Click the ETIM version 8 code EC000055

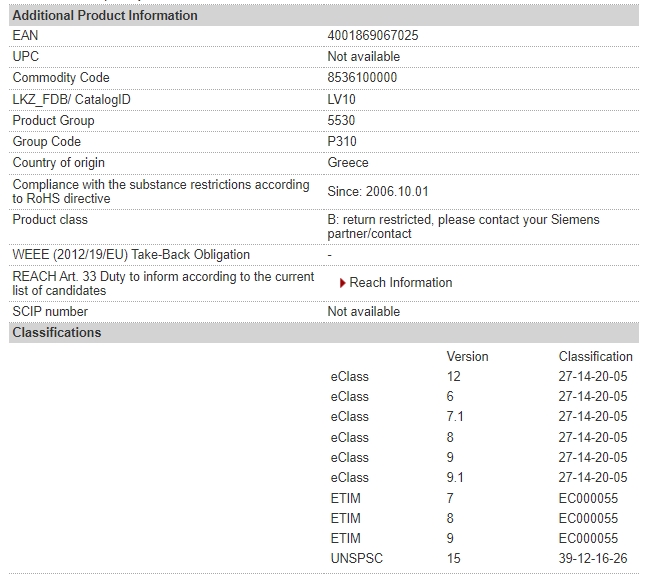pyautogui.click(x=588, y=518)
